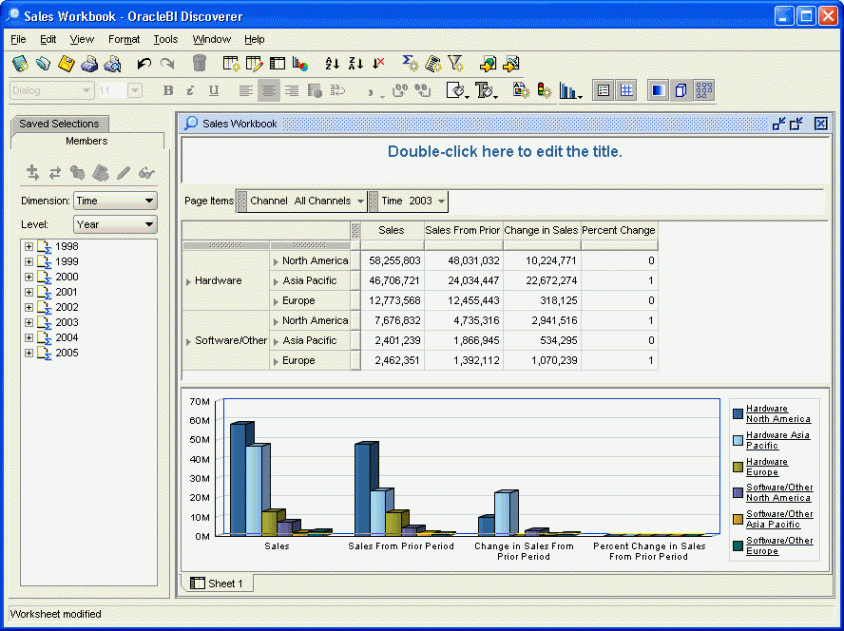Click the Percent Change column header
The width and height of the screenshot is (844, 631).
pos(619,230)
